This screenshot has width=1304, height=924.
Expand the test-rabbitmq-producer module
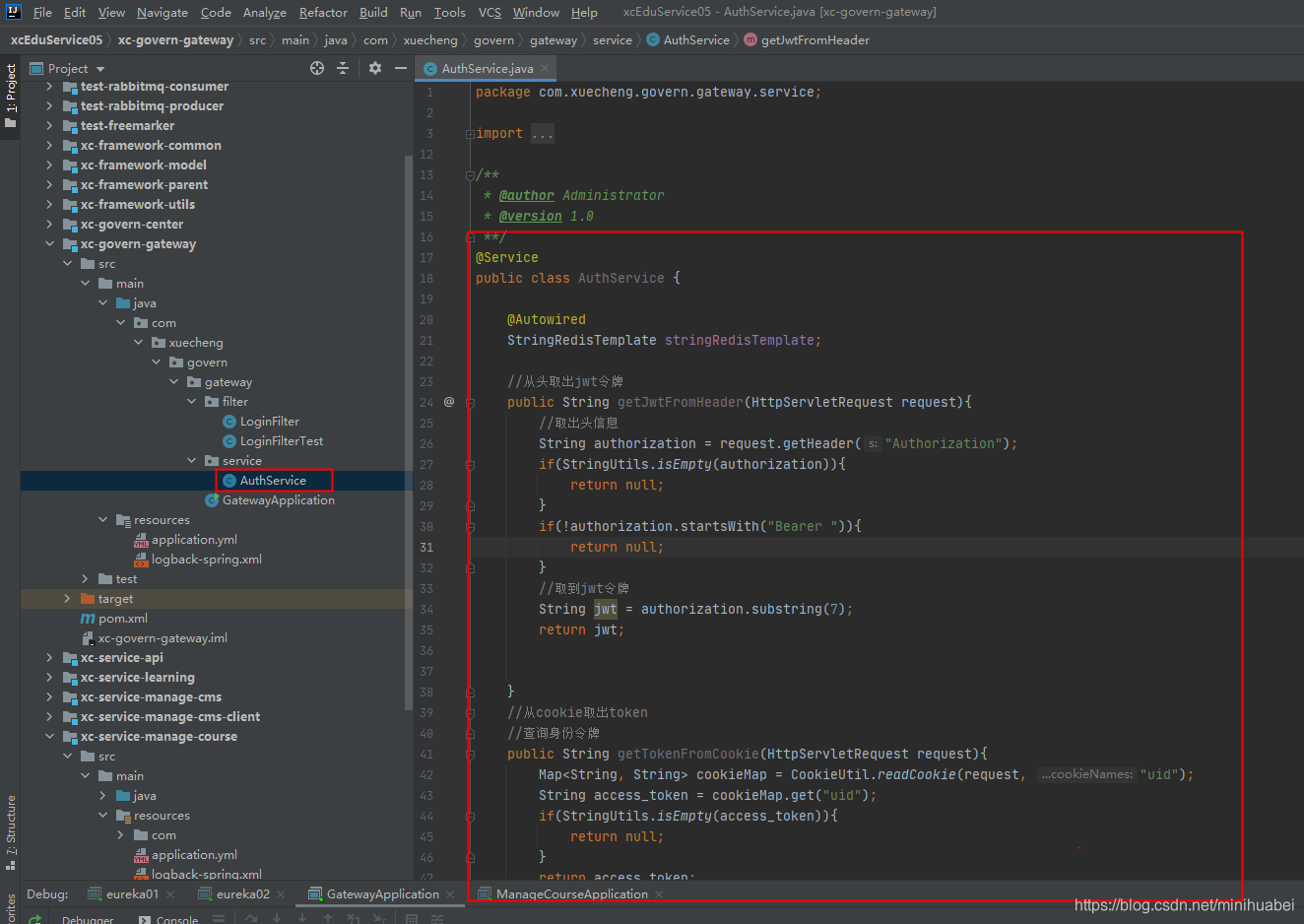coord(49,106)
